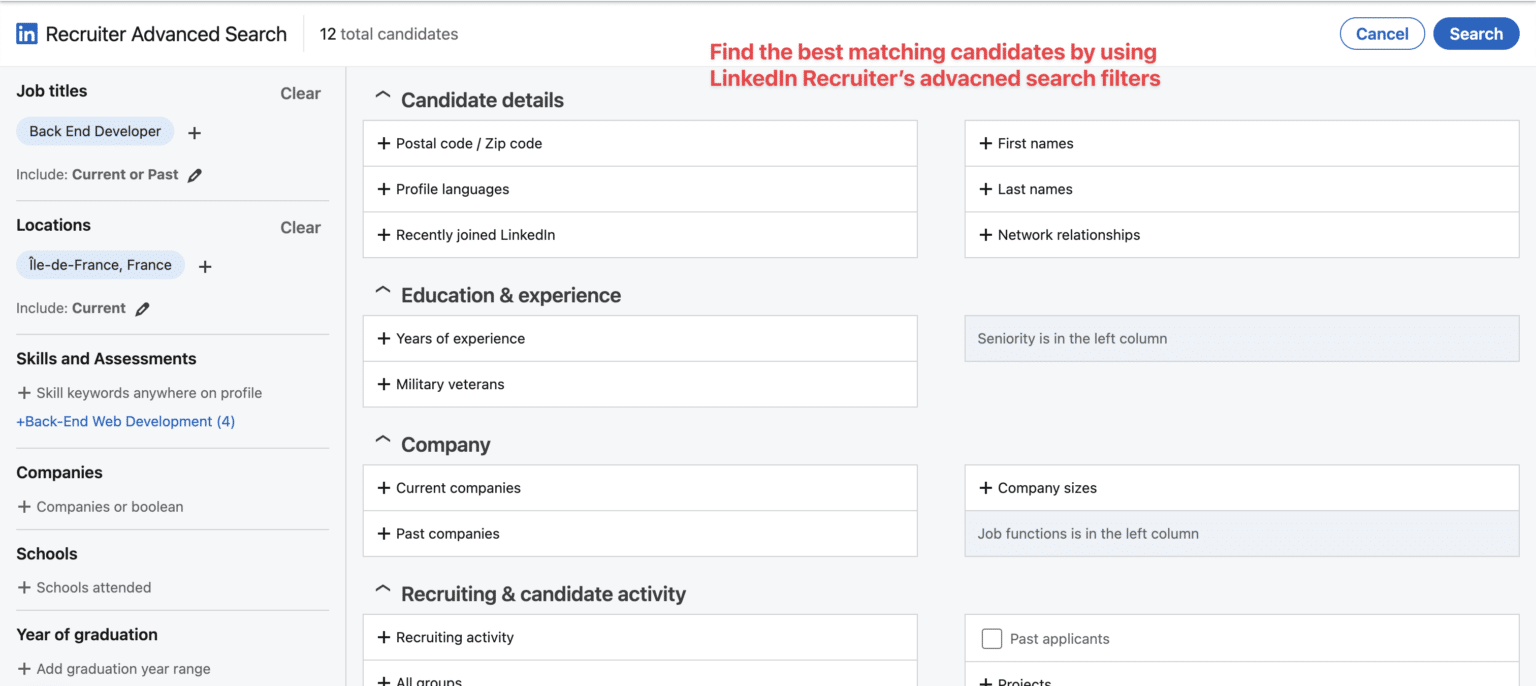Click the Search button
1536x686 pixels.
pyautogui.click(x=1476, y=33)
